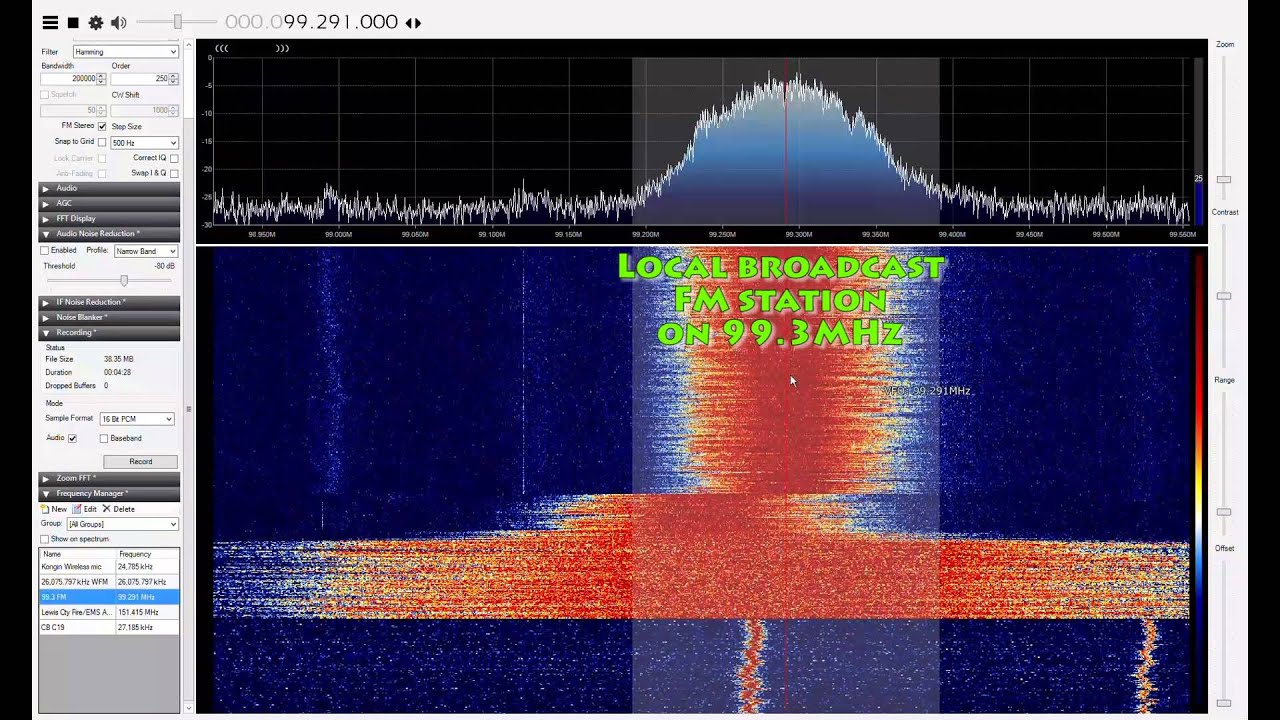Open the Profile Narrow Band dropdown

point(145,251)
